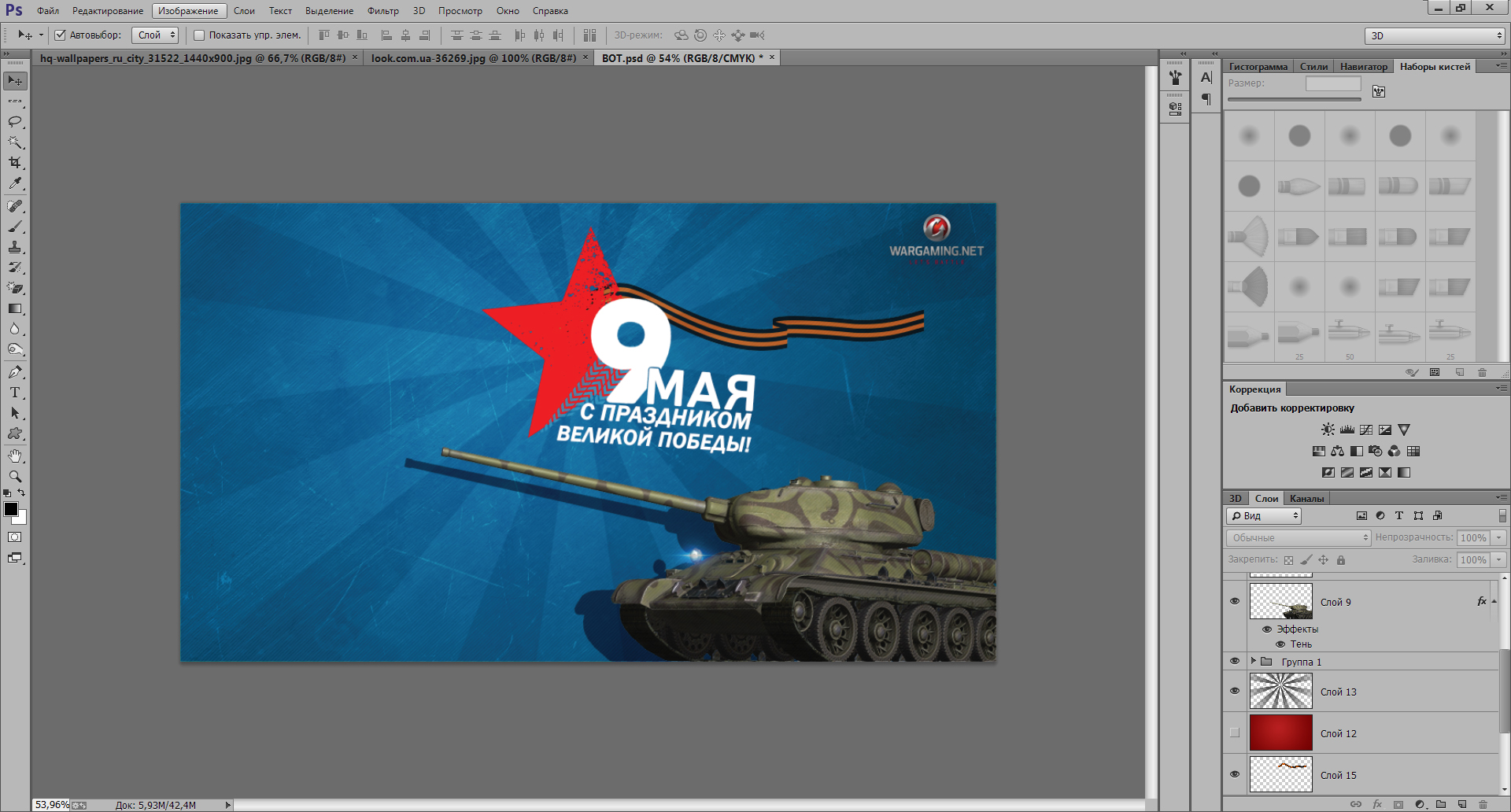Expand Группа 1 folder
Viewport: 1511px width, 812px height.
click(x=1254, y=661)
